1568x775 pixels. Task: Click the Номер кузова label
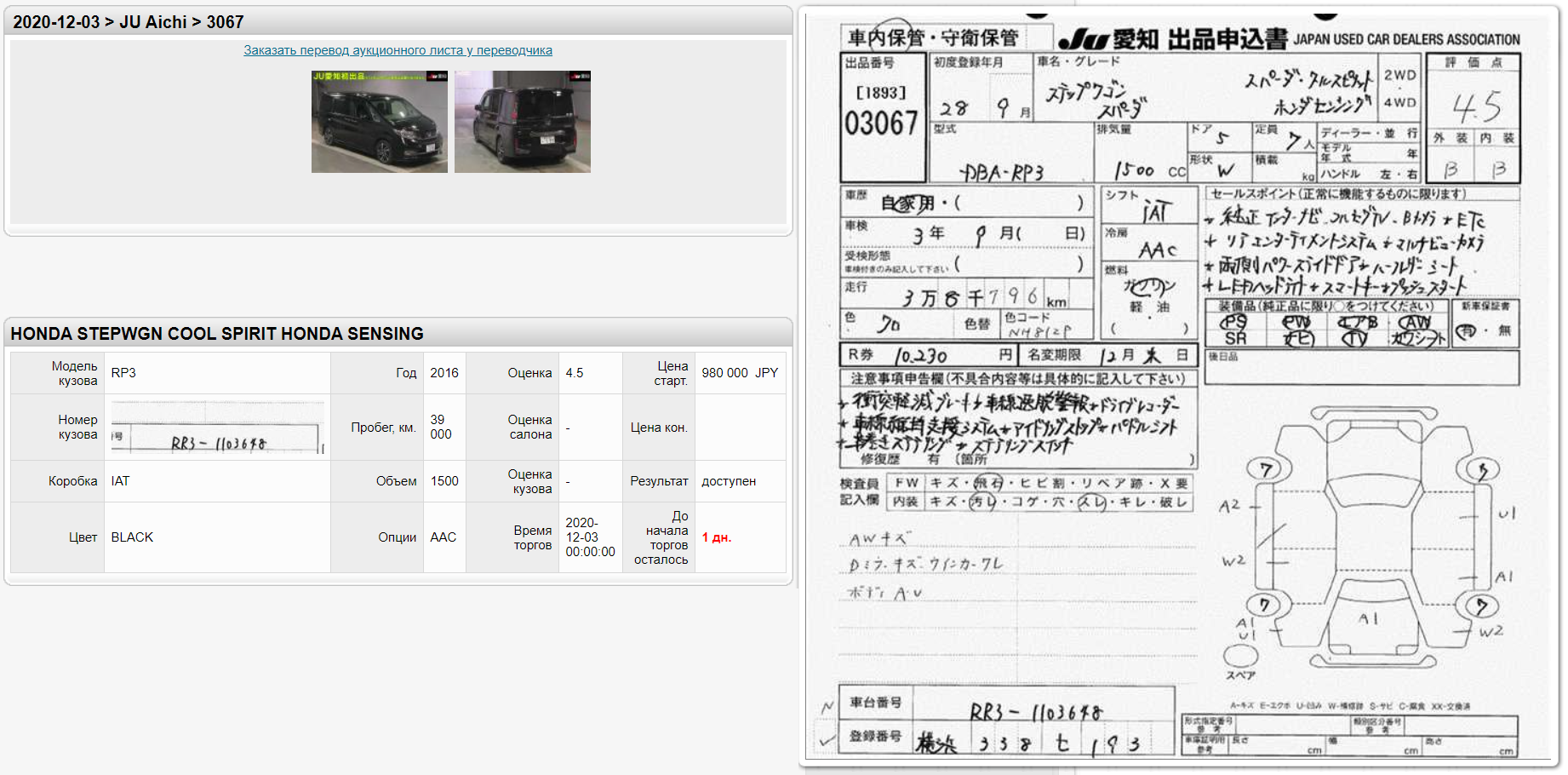pyautogui.click(x=77, y=427)
